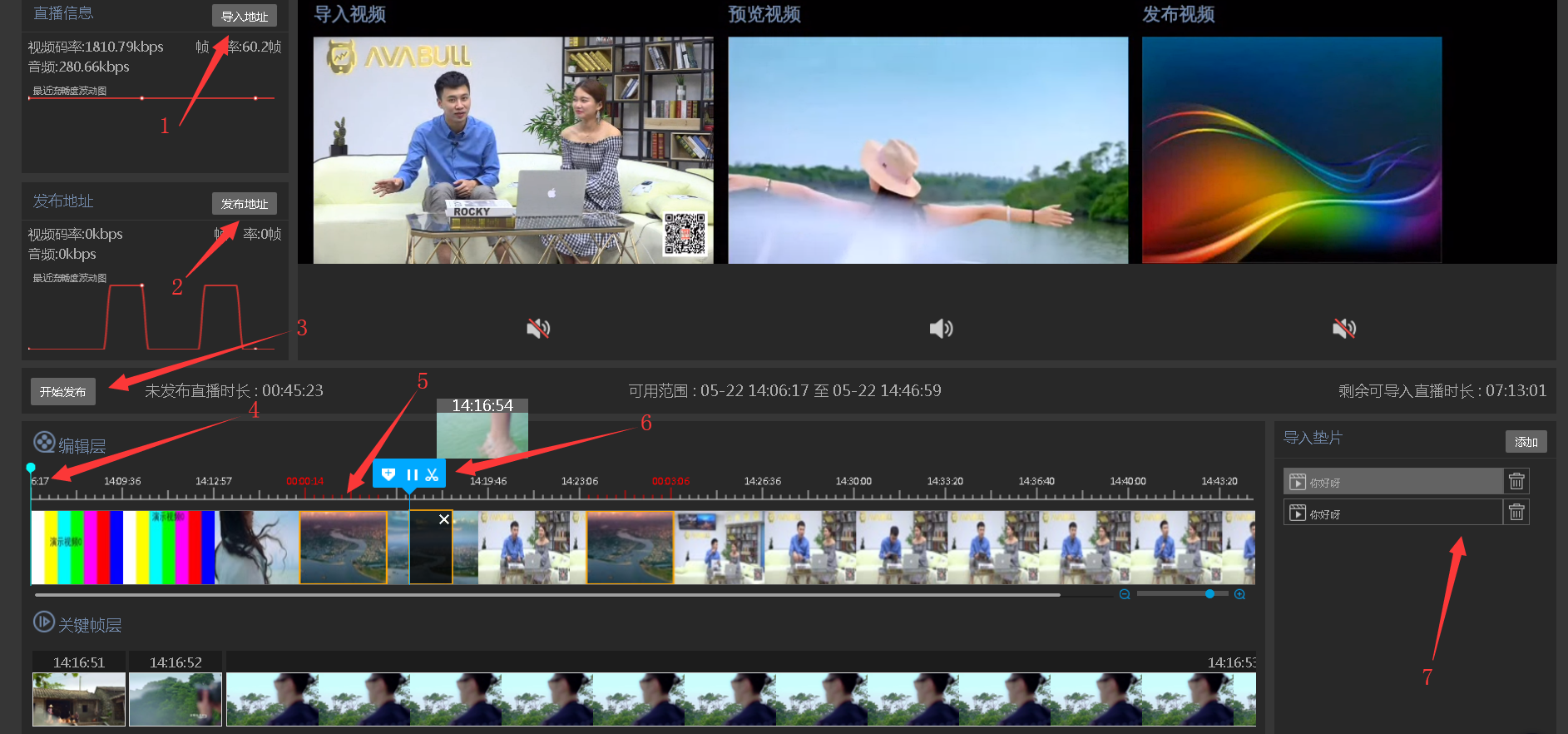Screen dimensions: 1568x734
Task: Click the 14:16:54 hover preview thumbnail
Action: coord(482,428)
